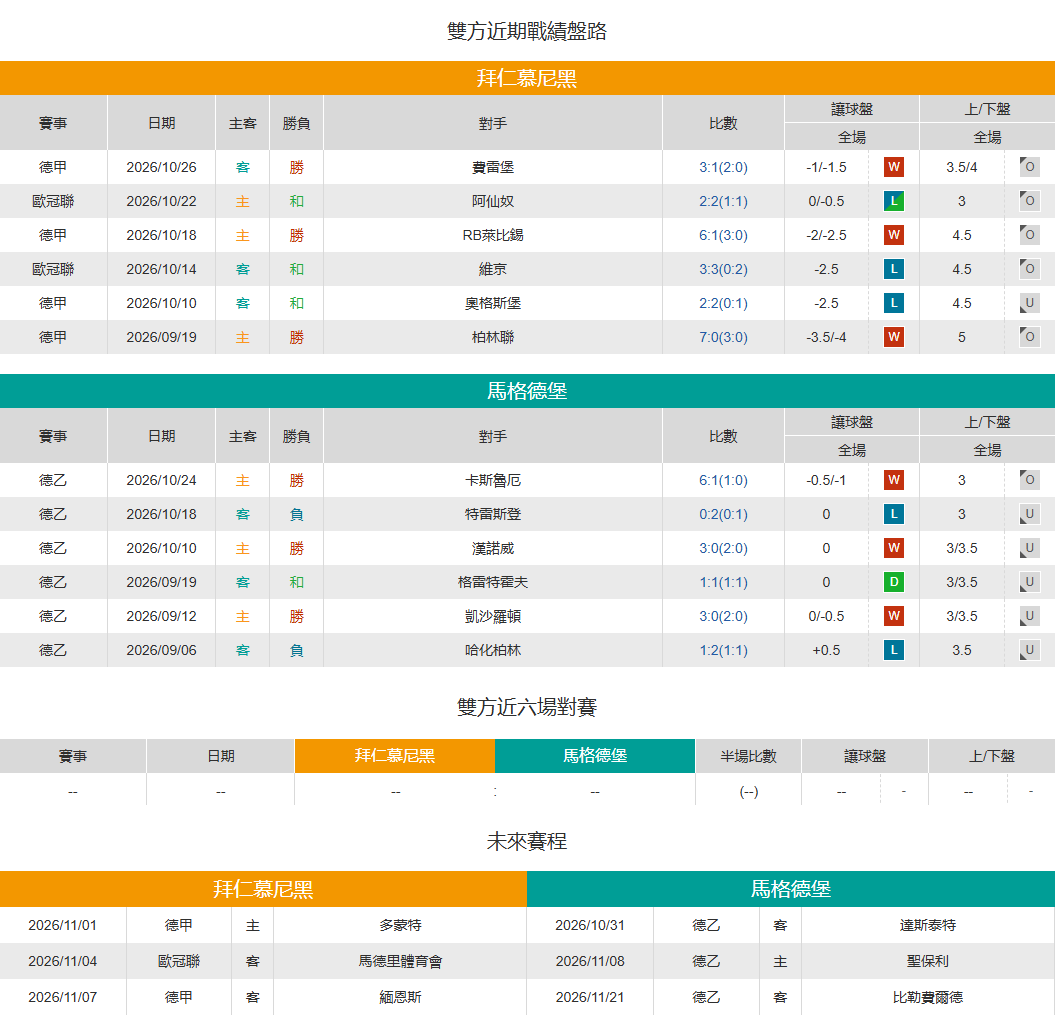Image resolution: width=1055 pixels, height=1015 pixels.
Task: Open the 1:2(1:1) score against 哈化柏林
Action: click(x=723, y=650)
